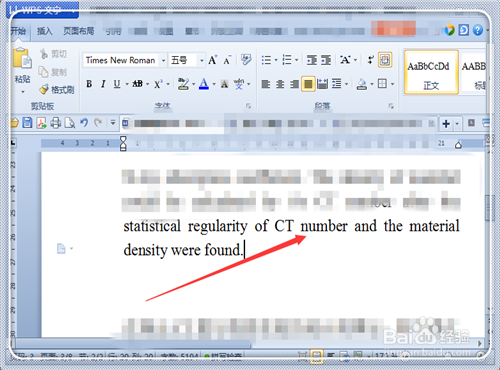The height and width of the screenshot is (370, 500).
Task: Click the Copy (复制) icon
Action: 43,72
